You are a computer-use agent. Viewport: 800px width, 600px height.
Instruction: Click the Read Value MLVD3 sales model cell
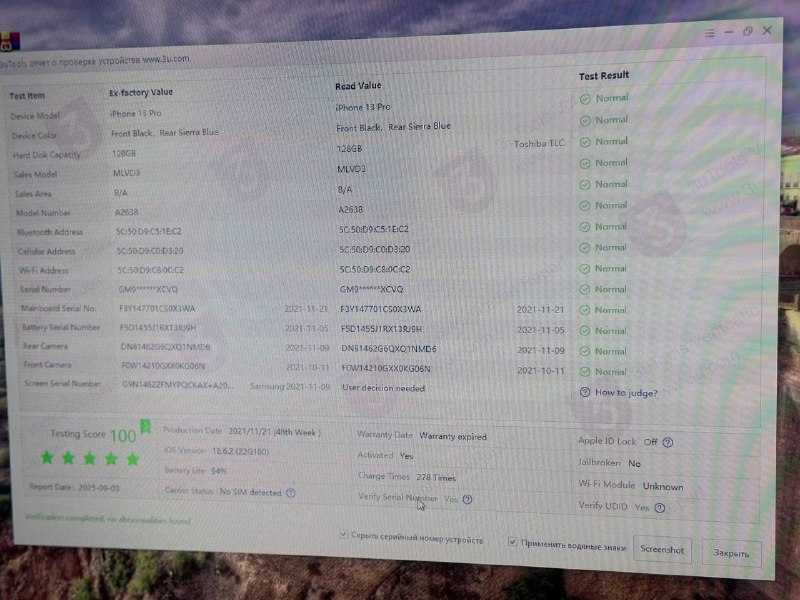[351, 169]
